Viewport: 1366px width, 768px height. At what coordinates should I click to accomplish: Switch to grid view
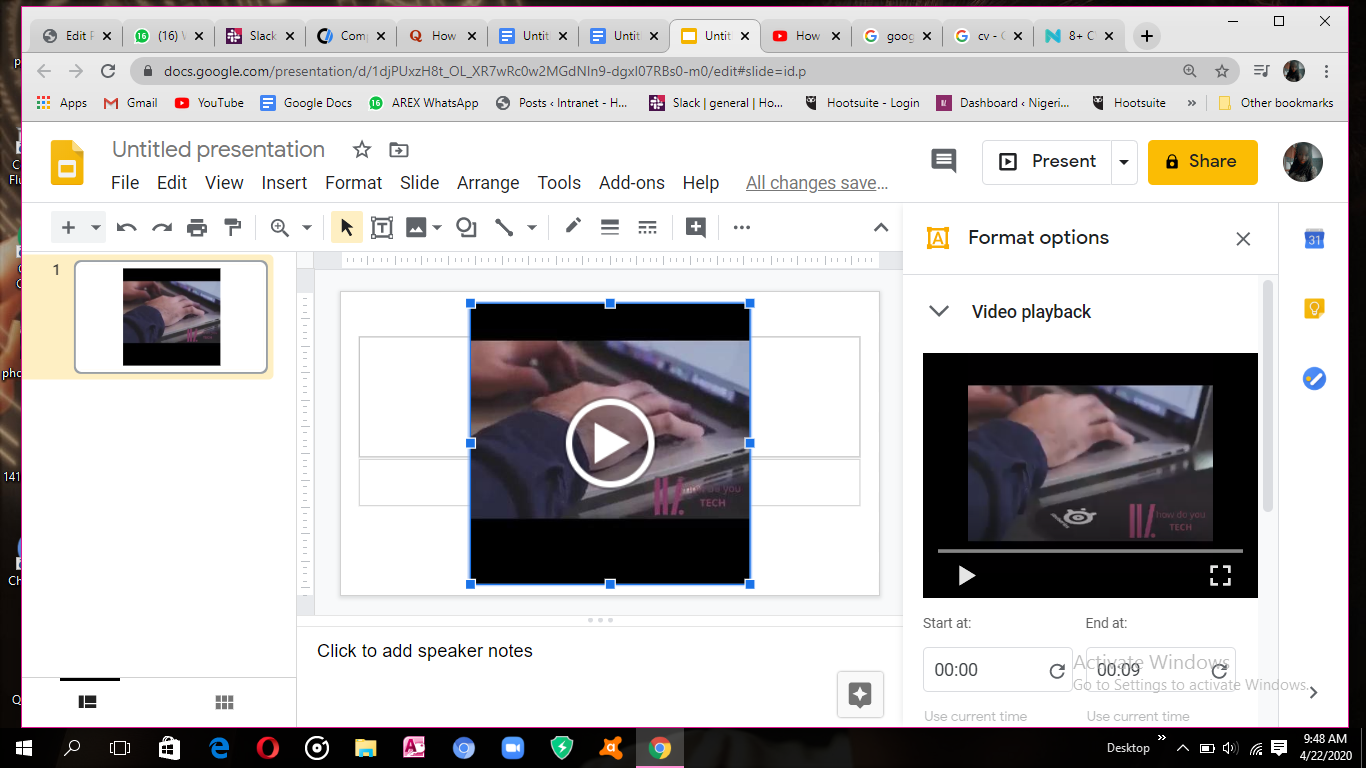[224, 702]
